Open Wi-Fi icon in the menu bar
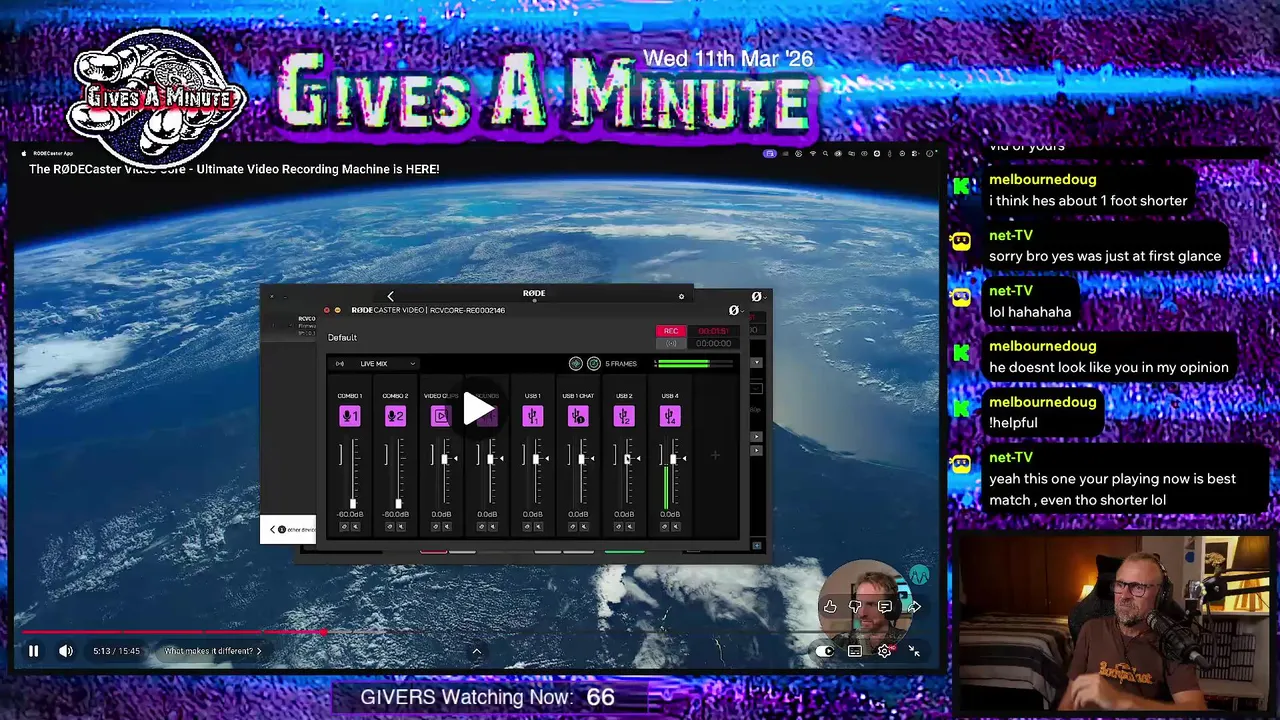1280x720 pixels. point(812,154)
